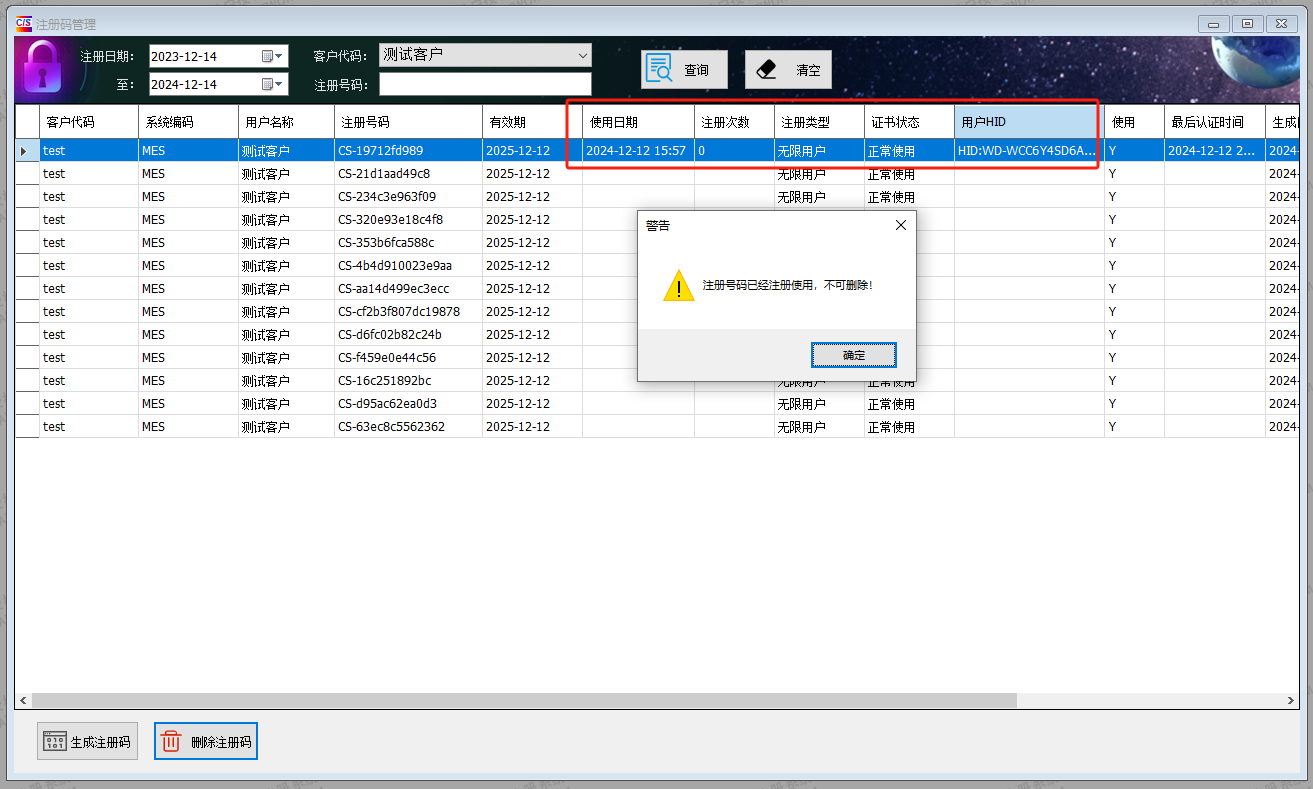Viewport: 1313px width, 789px height.
Task: Click the 2024-12-12 15:57 usage date cell
Action: 638,151
